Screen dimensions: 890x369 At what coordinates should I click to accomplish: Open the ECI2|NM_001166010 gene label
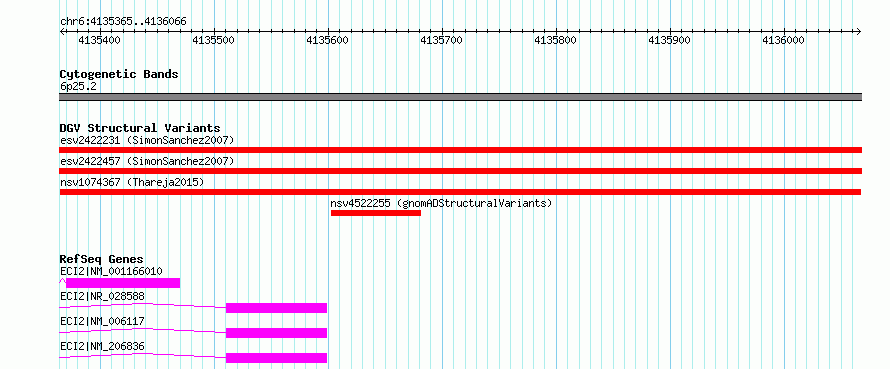coord(111,271)
